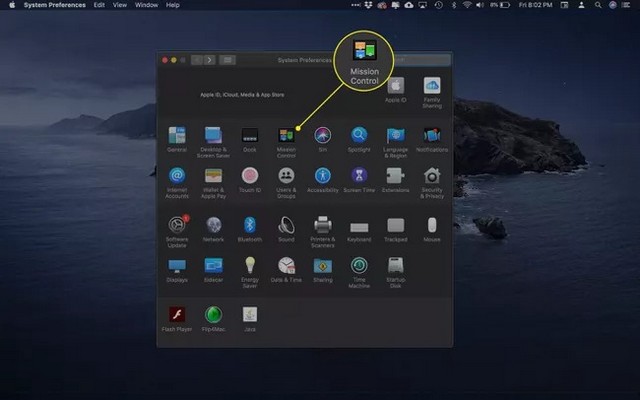Open Notifications preferences
This screenshot has height=400, width=640.
point(432,140)
